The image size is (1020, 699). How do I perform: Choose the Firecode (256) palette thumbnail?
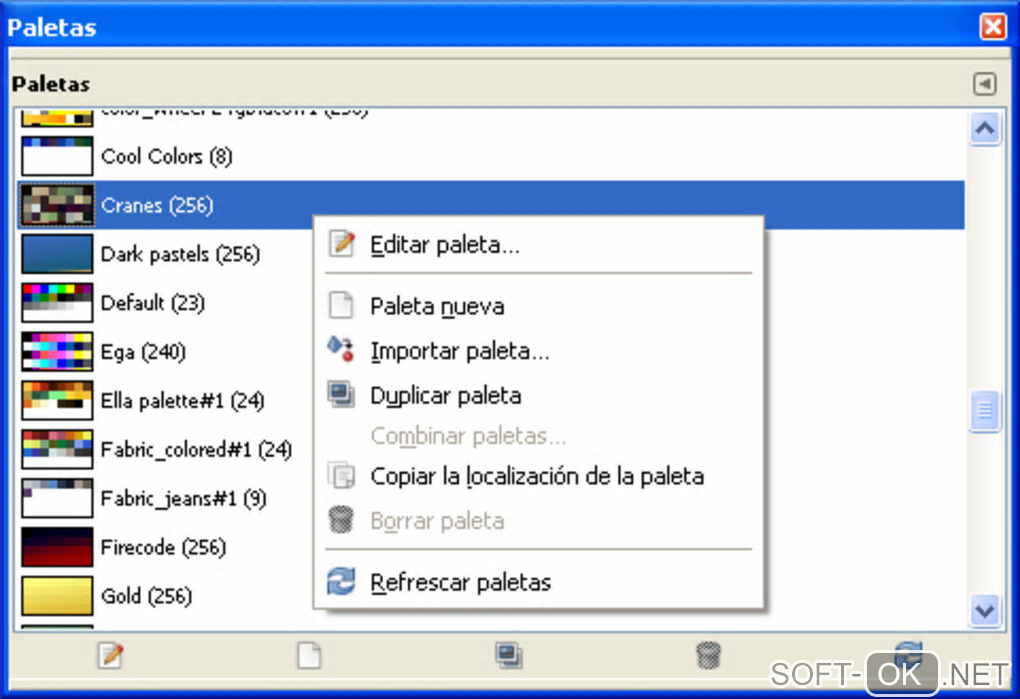pyautogui.click(x=57, y=548)
